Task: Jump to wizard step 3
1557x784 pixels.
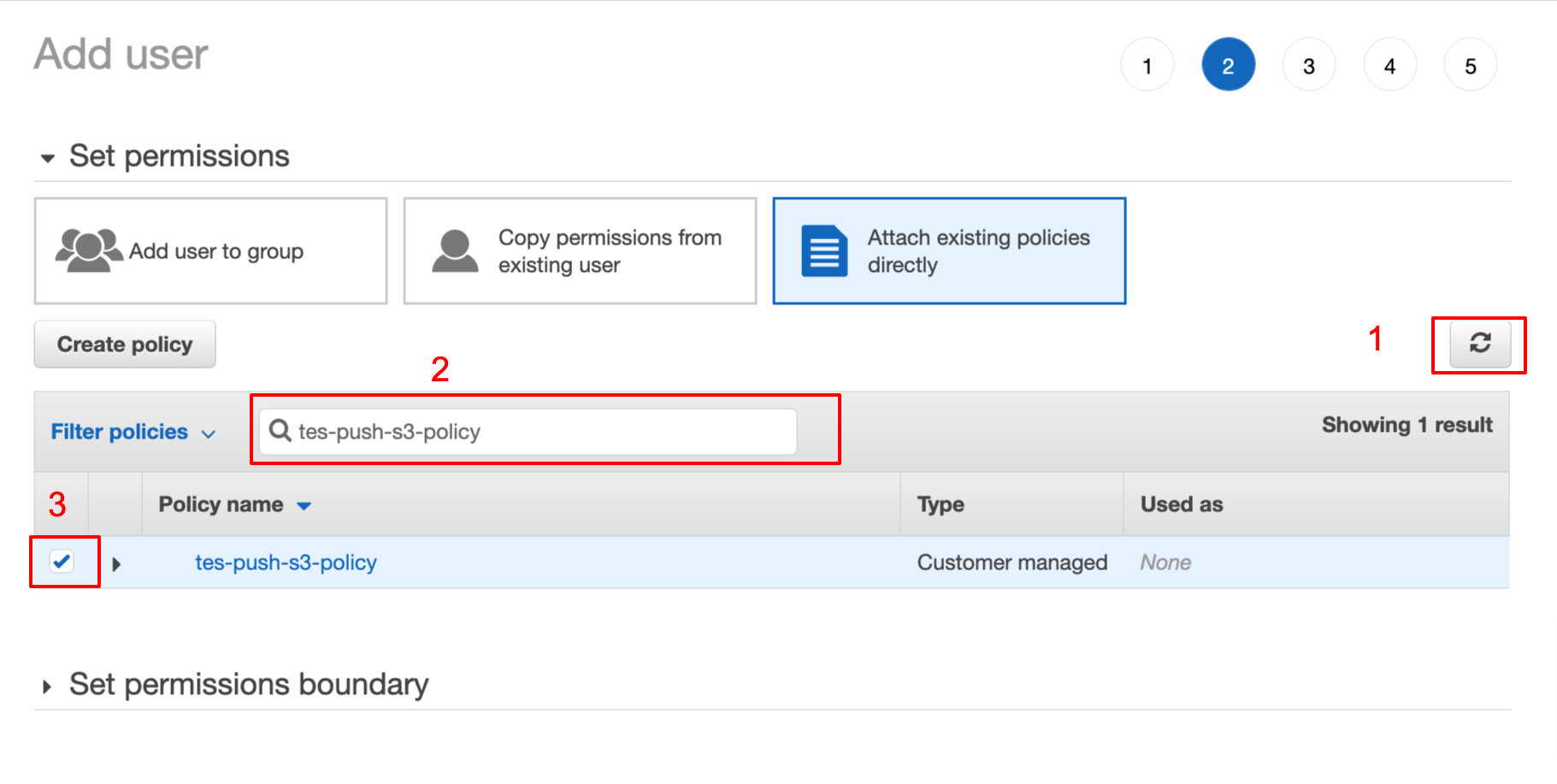Action: [1308, 65]
